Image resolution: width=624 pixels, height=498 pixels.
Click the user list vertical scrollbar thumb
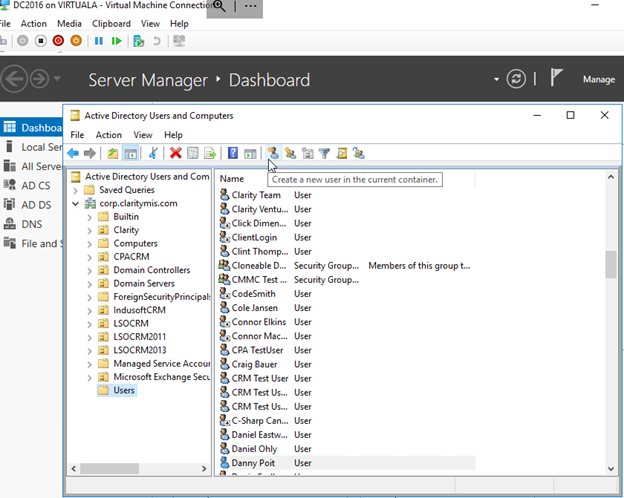click(610, 264)
